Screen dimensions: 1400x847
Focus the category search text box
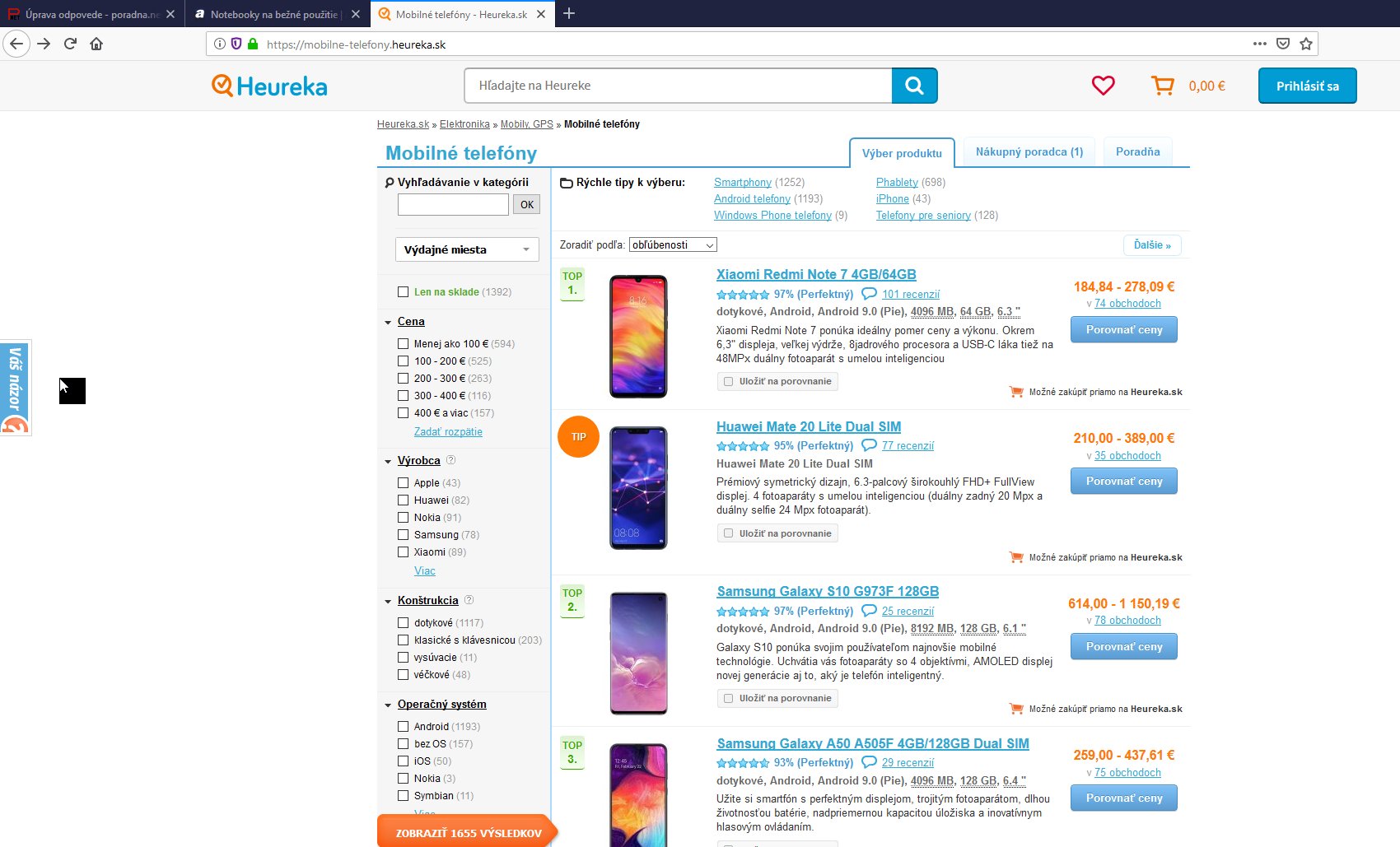453,204
